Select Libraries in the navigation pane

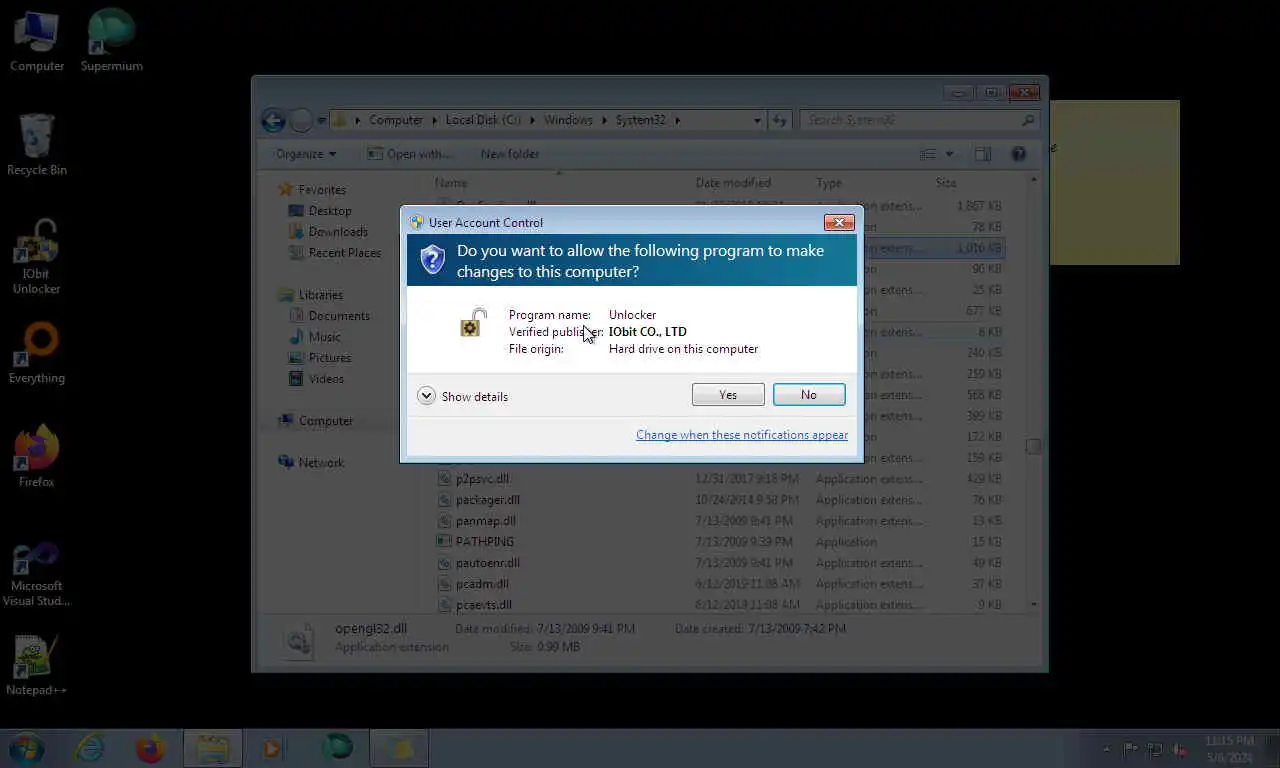tap(320, 295)
